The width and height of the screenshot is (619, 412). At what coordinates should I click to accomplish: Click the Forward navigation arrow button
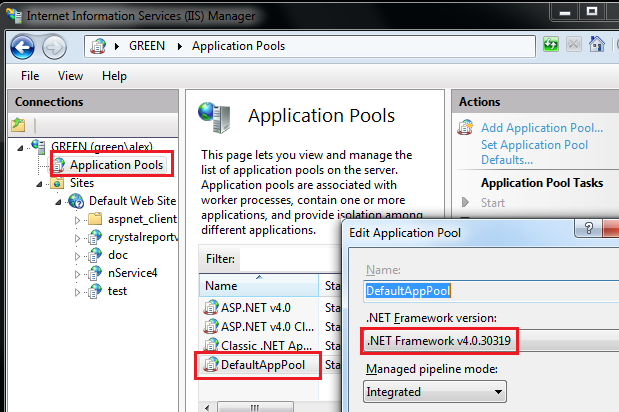pos(54,46)
